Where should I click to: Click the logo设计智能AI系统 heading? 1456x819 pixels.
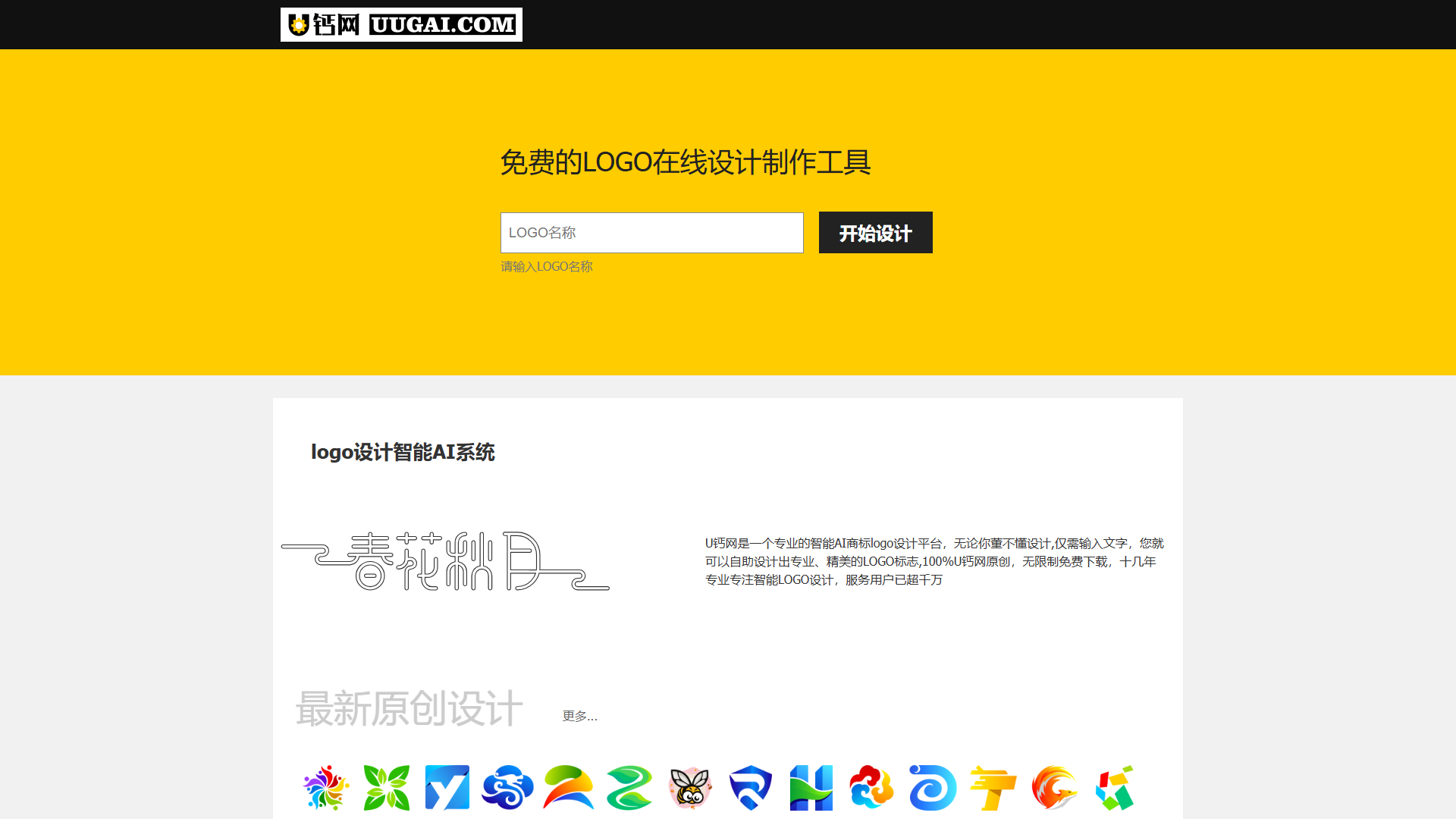click(403, 452)
